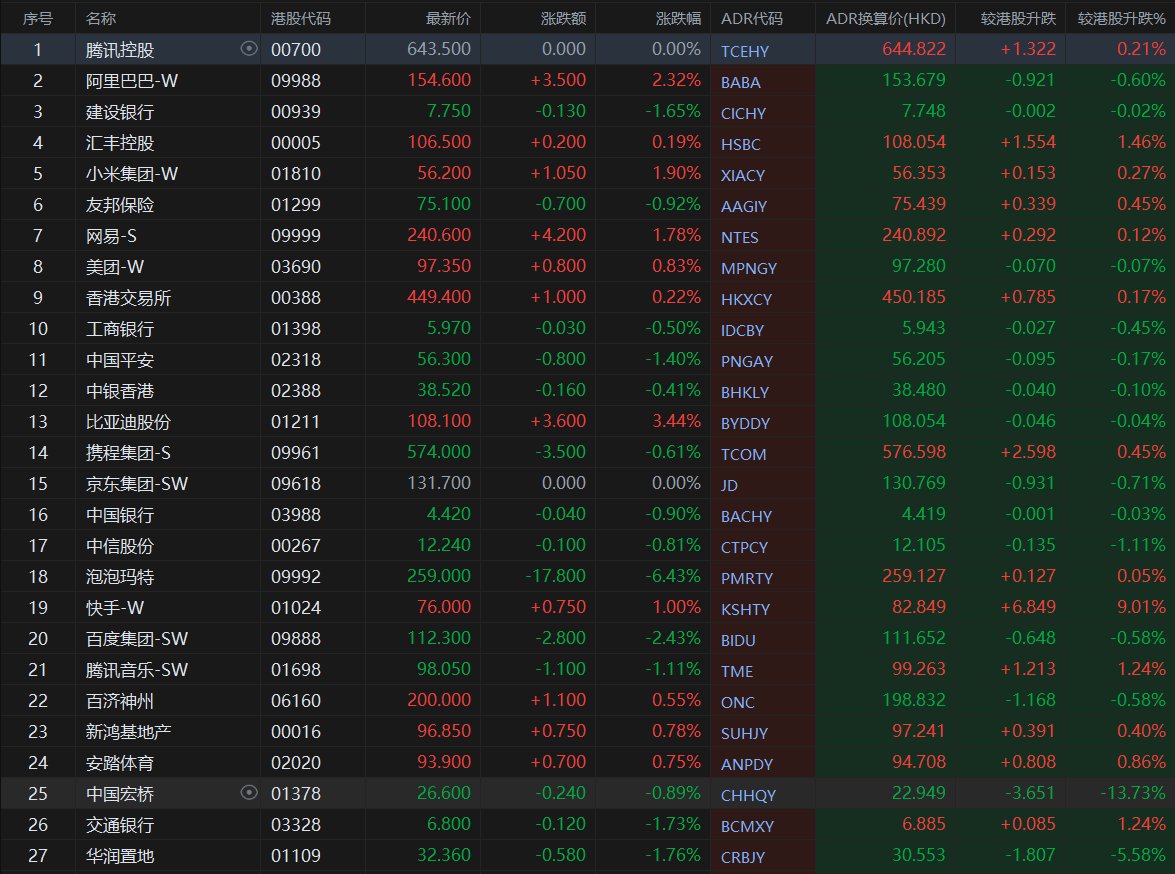1175x874 pixels.
Task: Click the 中银香港 stock name
Action: [120, 391]
